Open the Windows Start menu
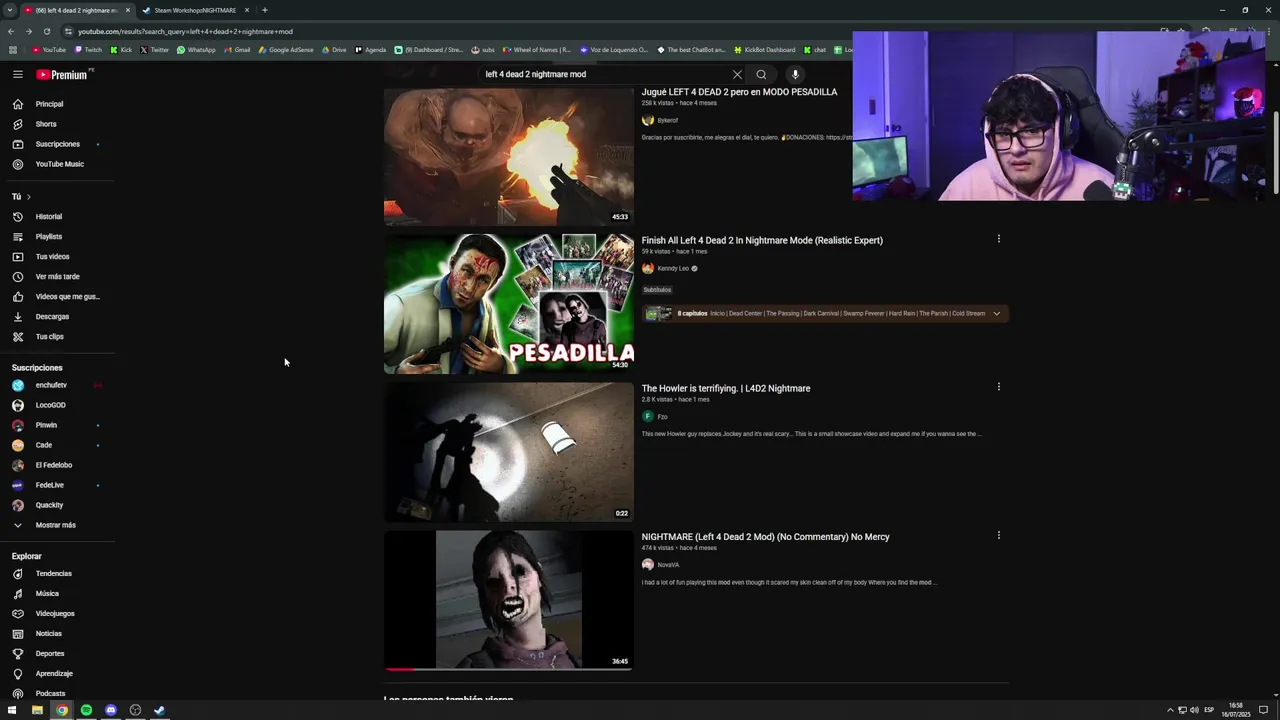1280x720 pixels. pos(12,710)
